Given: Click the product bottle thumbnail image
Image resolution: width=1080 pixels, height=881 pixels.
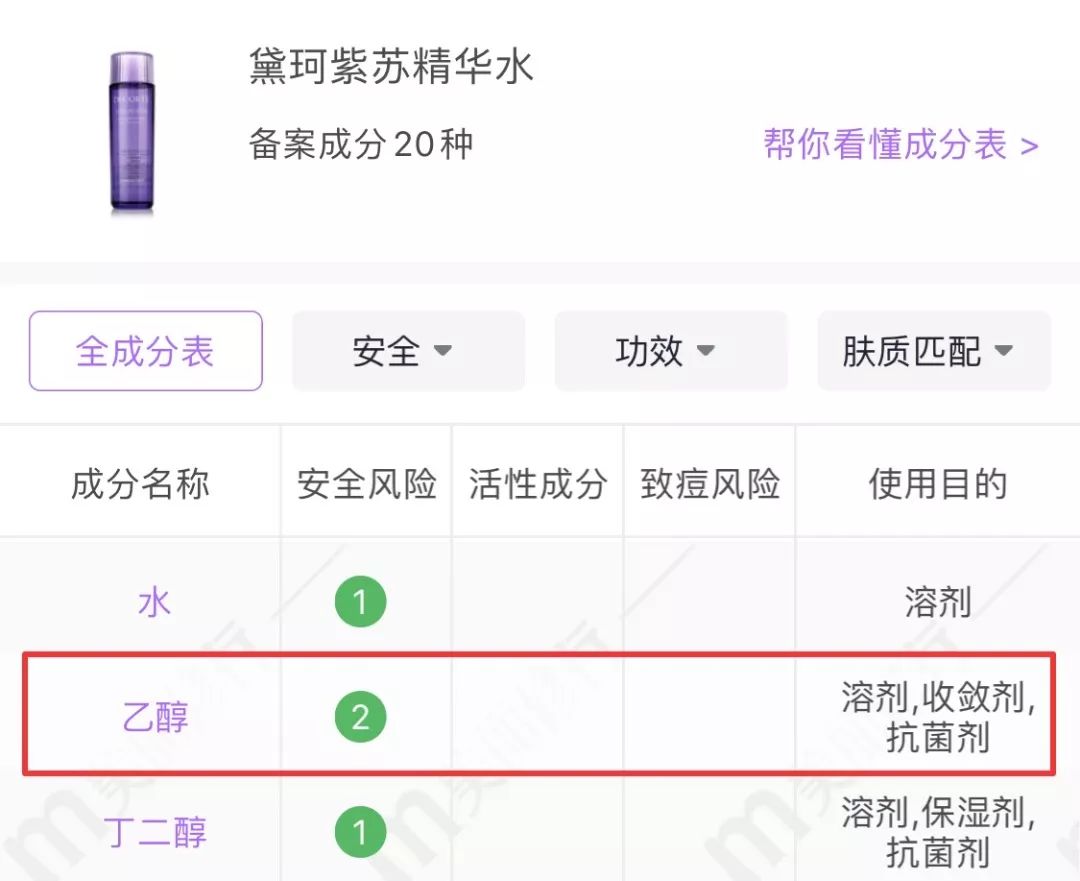Looking at the screenshot, I should click(x=132, y=130).
